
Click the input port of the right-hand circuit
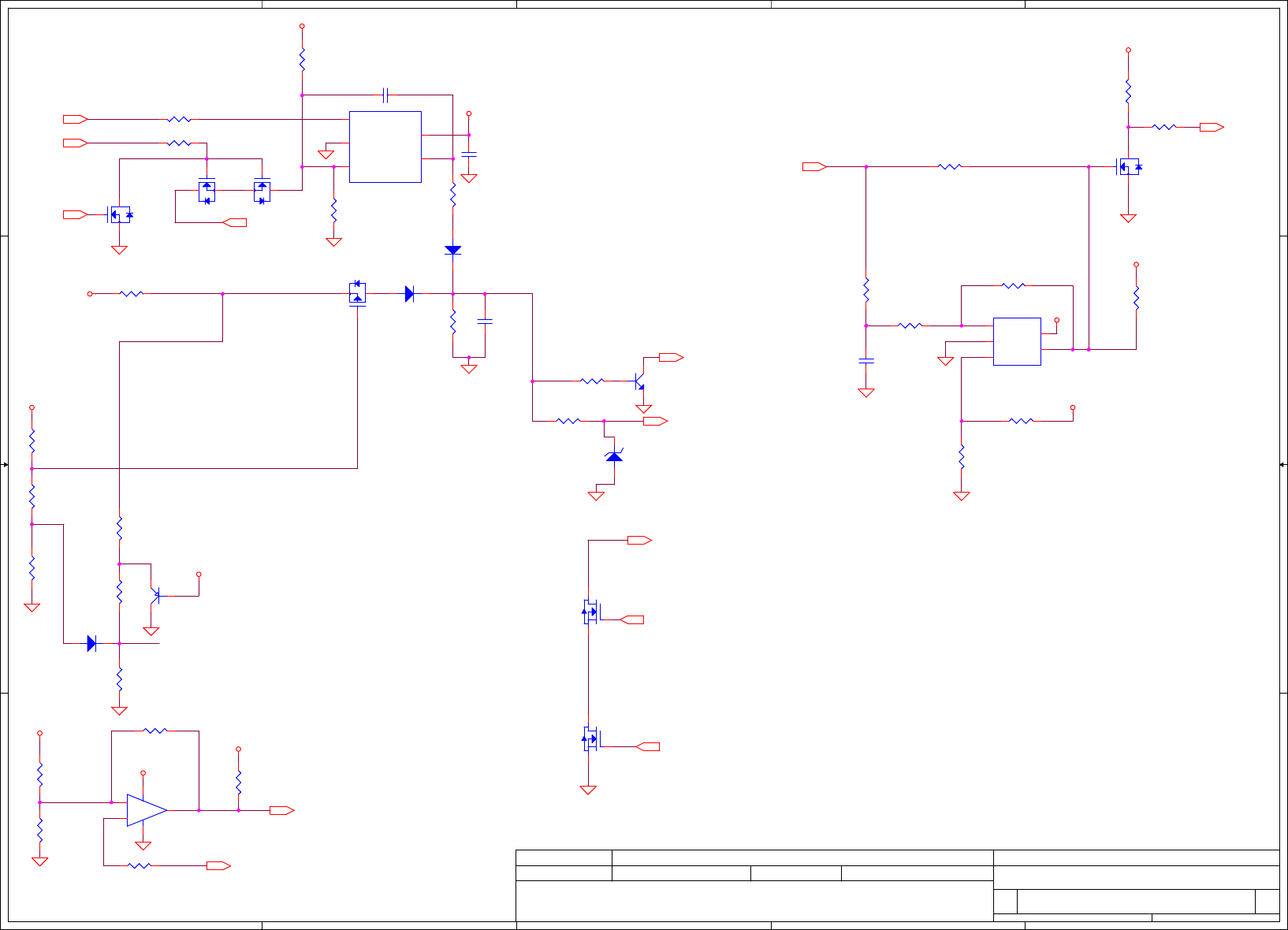coord(814,166)
